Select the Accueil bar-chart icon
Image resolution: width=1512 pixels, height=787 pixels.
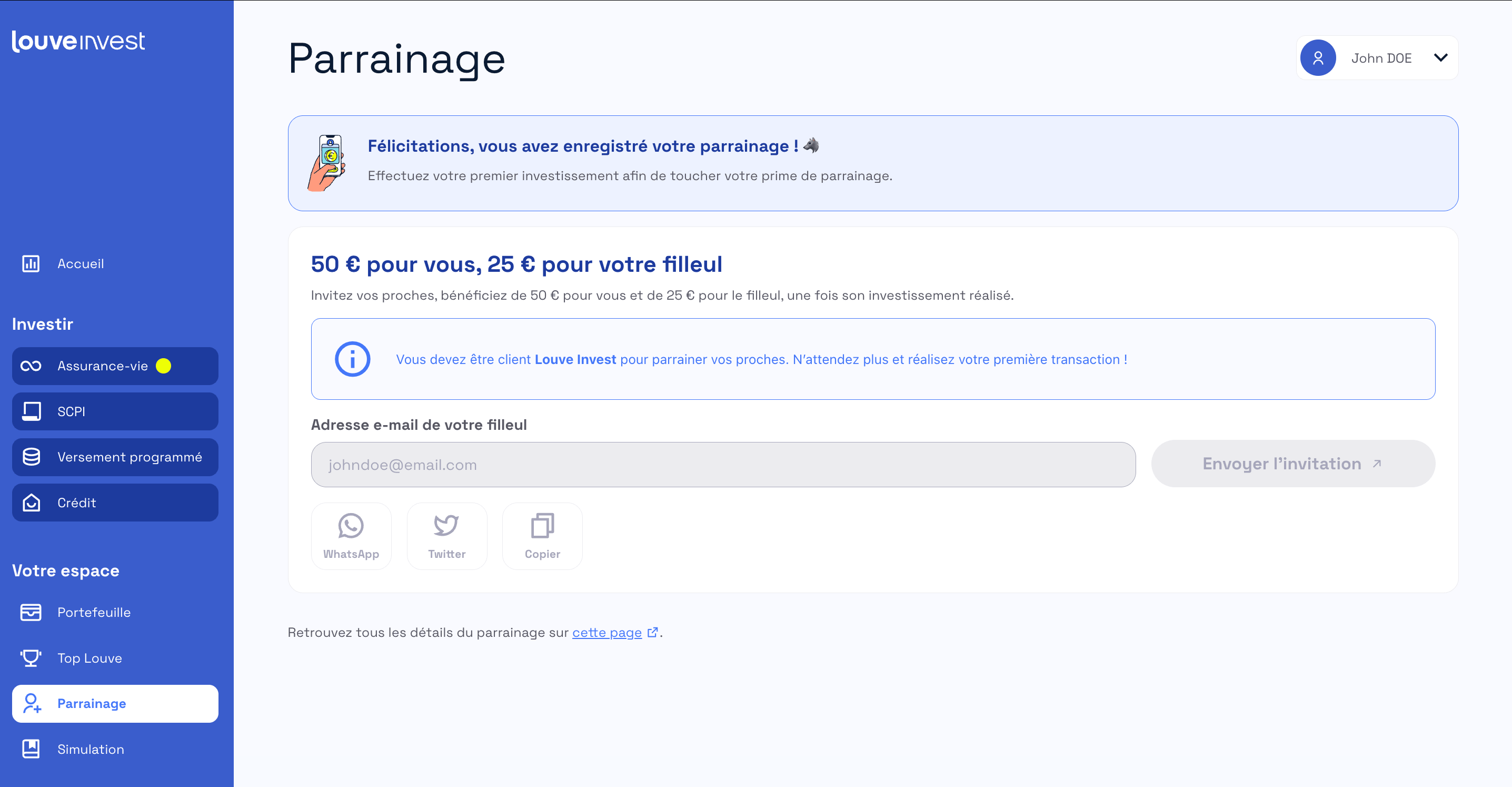pyautogui.click(x=31, y=263)
